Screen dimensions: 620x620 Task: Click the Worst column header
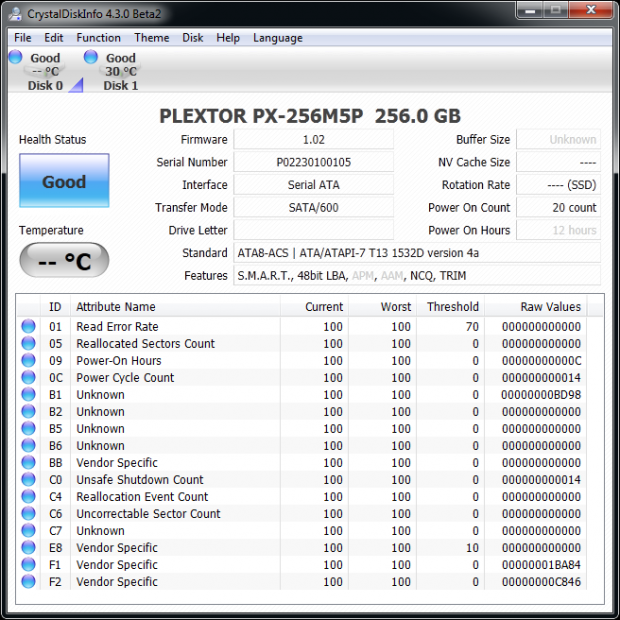click(382, 306)
